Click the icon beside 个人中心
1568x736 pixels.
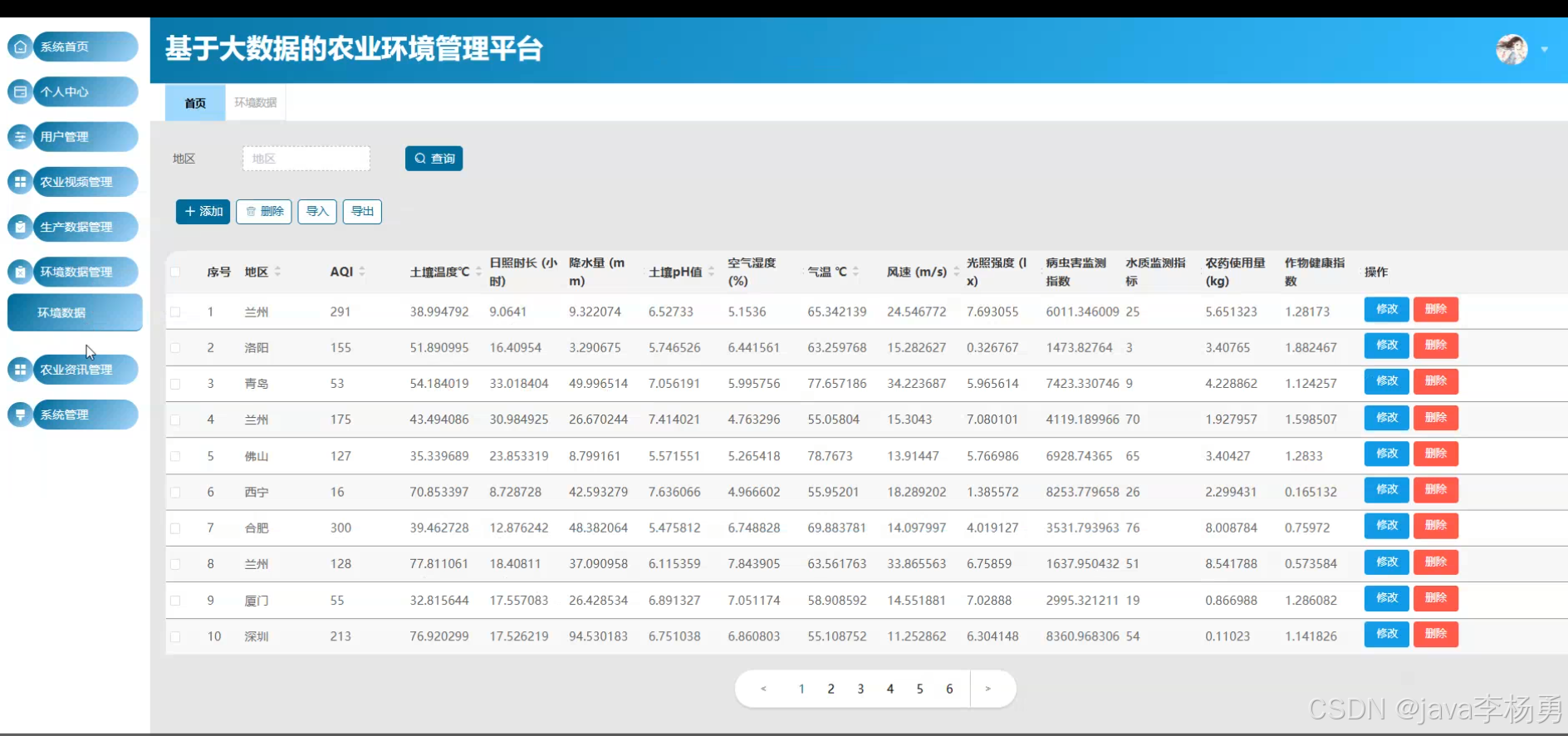(20, 91)
